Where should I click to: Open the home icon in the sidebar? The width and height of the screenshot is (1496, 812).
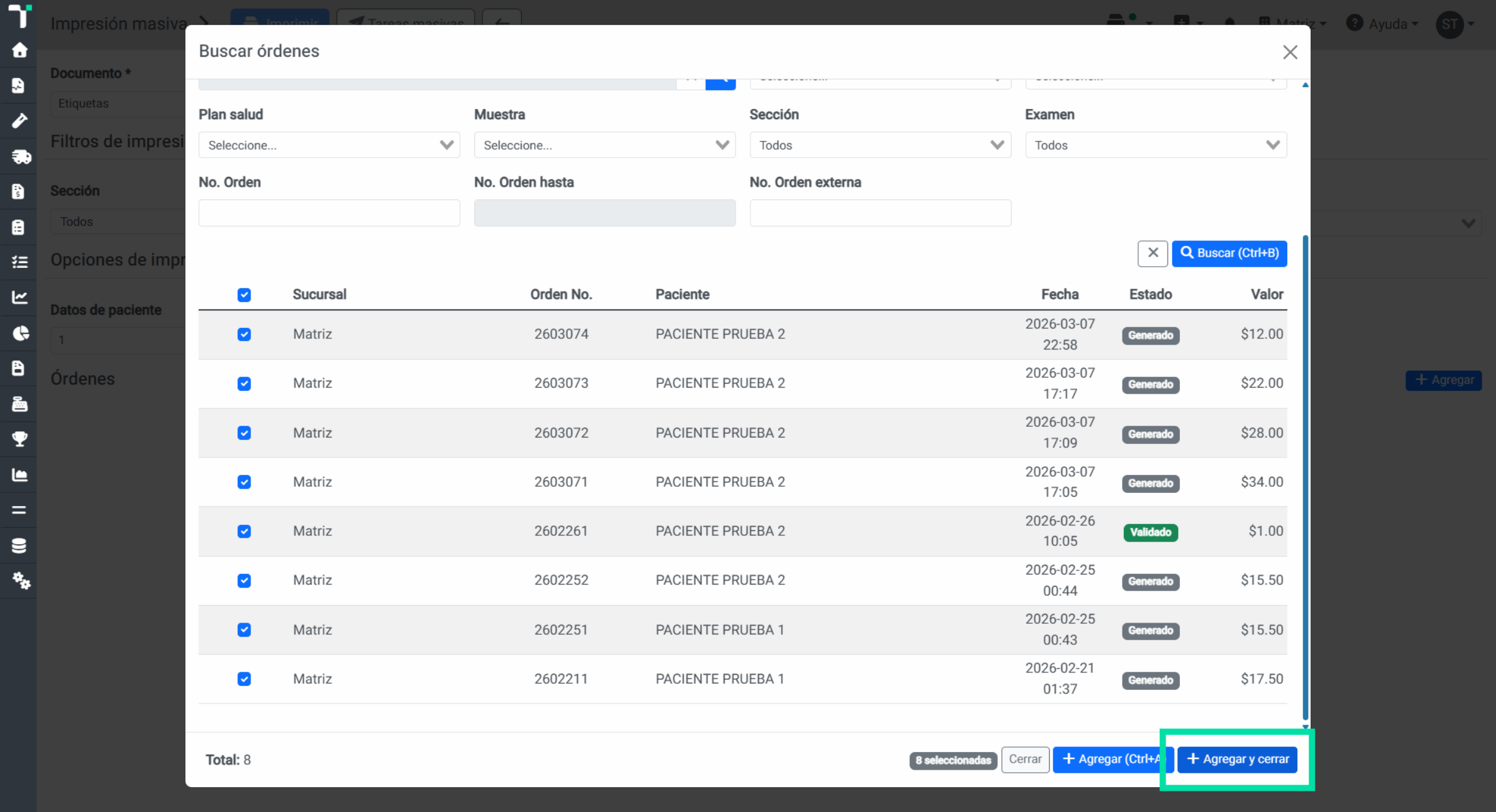point(19,50)
